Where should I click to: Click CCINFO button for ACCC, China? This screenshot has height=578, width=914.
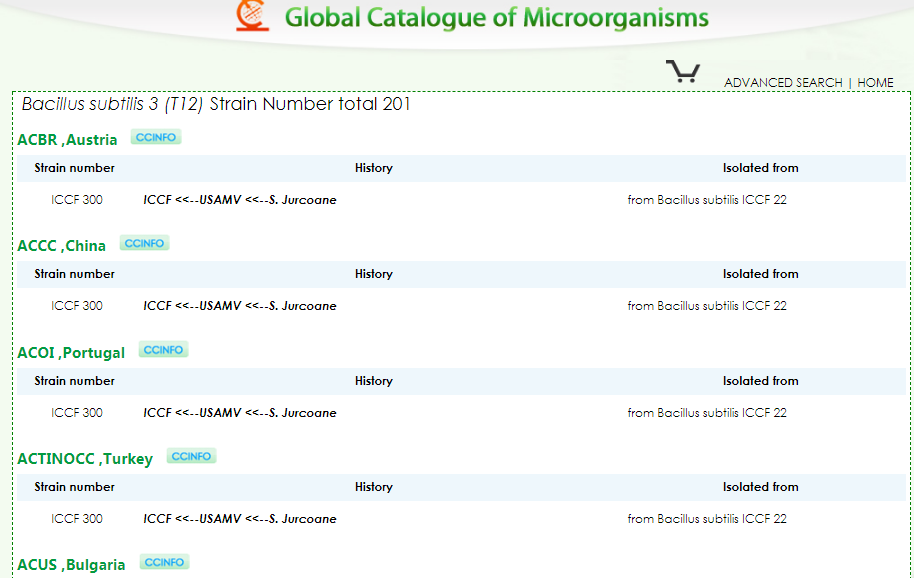point(144,243)
